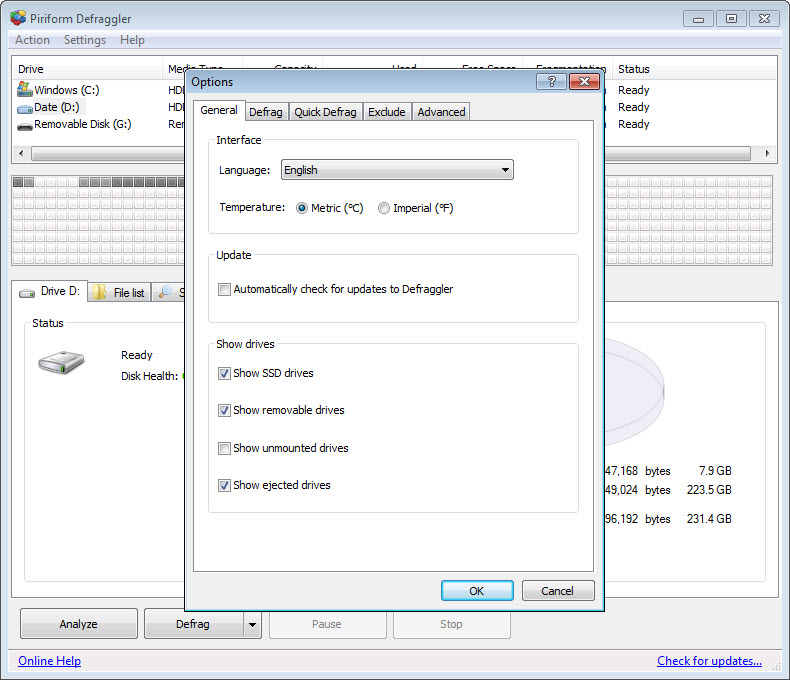Select the General tab
This screenshot has width=790, height=680.
tap(219, 110)
